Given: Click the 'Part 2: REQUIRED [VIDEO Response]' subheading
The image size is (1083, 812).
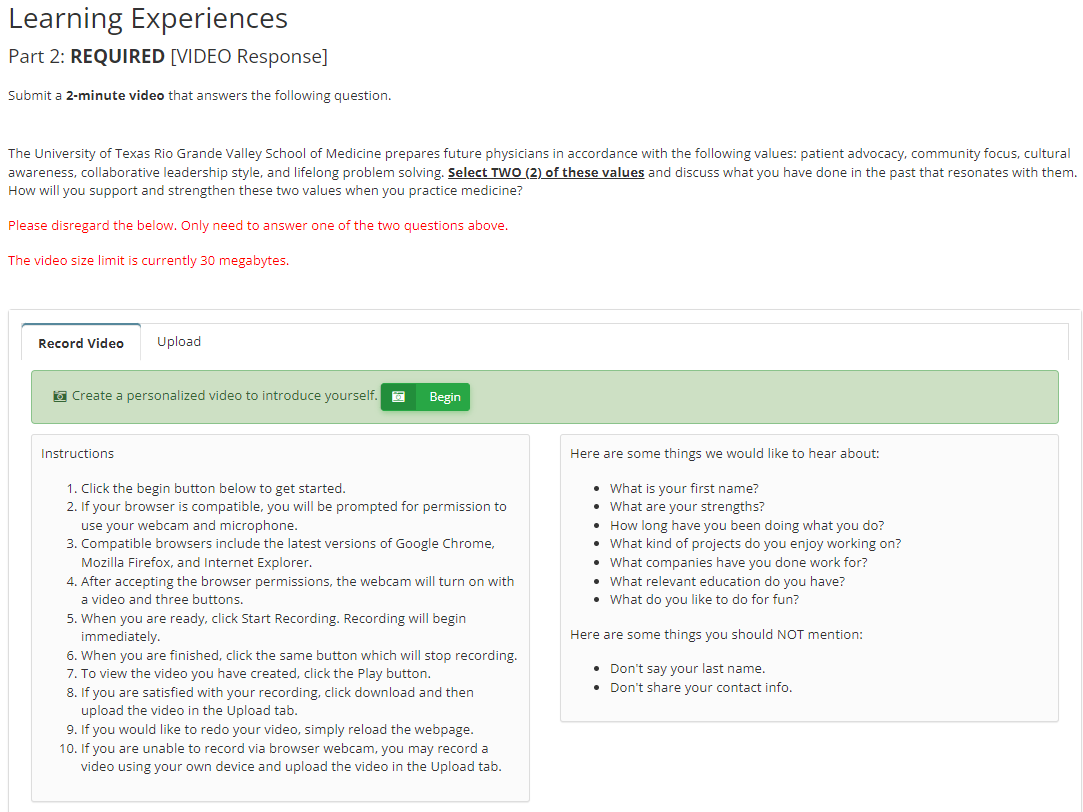Looking at the screenshot, I should [x=168, y=57].
